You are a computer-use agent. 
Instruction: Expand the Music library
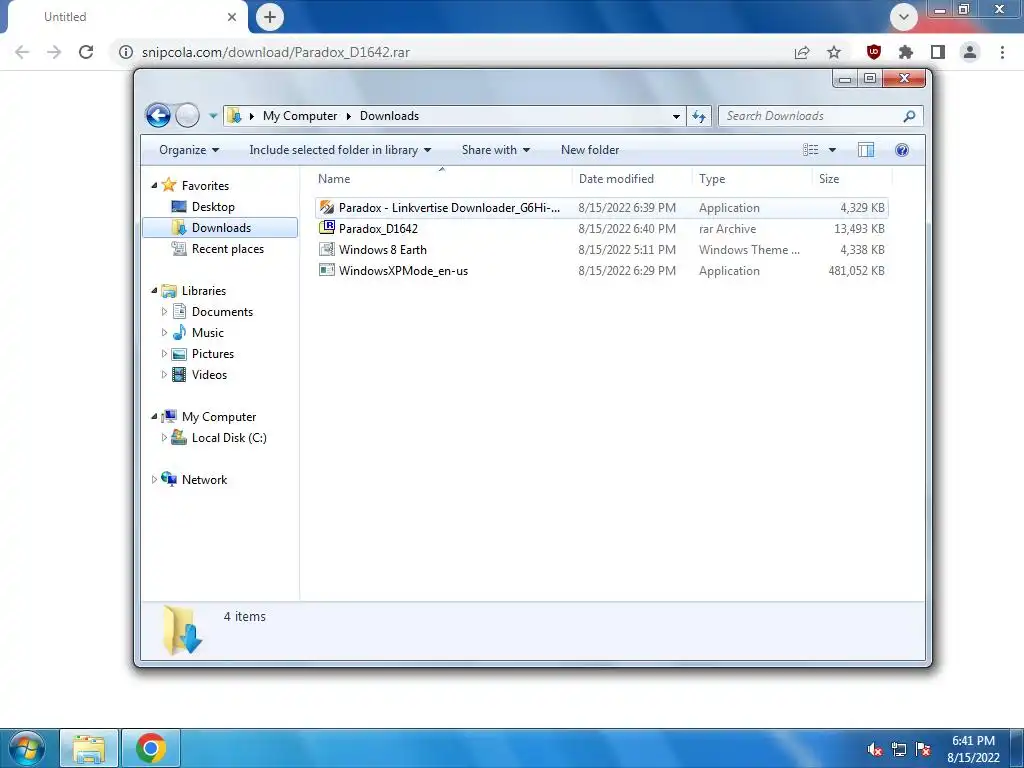click(x=164, y=332)
